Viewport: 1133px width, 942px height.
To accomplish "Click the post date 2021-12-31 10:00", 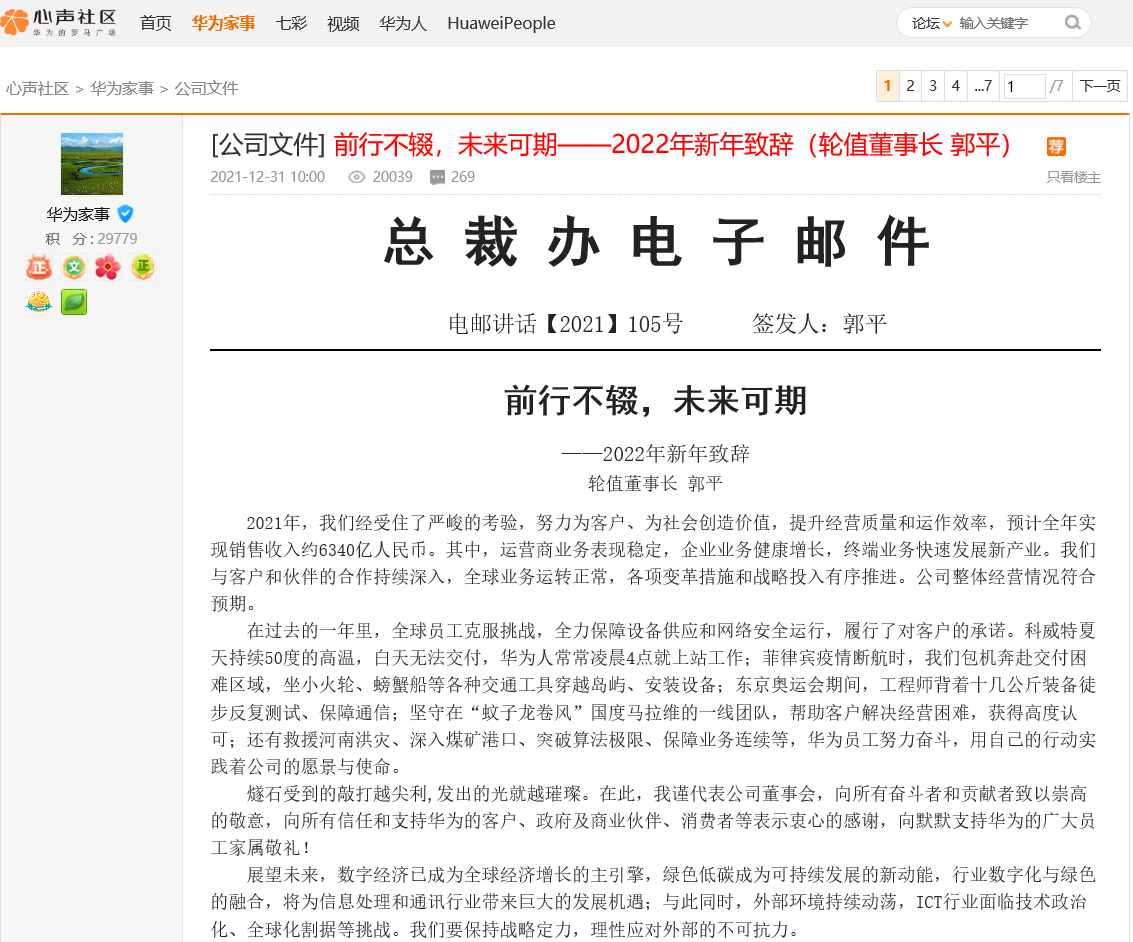I will [x=267, y=177].
